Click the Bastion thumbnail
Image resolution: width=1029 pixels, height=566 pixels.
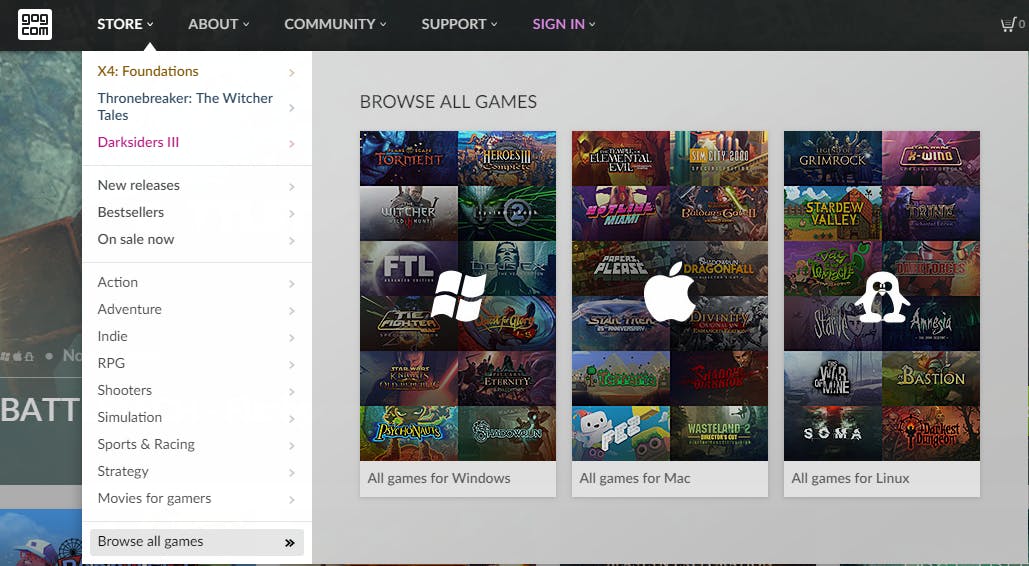(931, 378)
